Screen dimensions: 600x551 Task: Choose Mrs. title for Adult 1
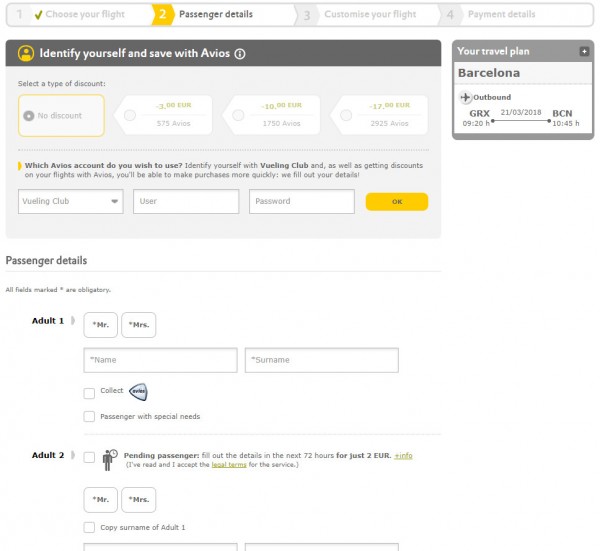(x=139, y=325)
